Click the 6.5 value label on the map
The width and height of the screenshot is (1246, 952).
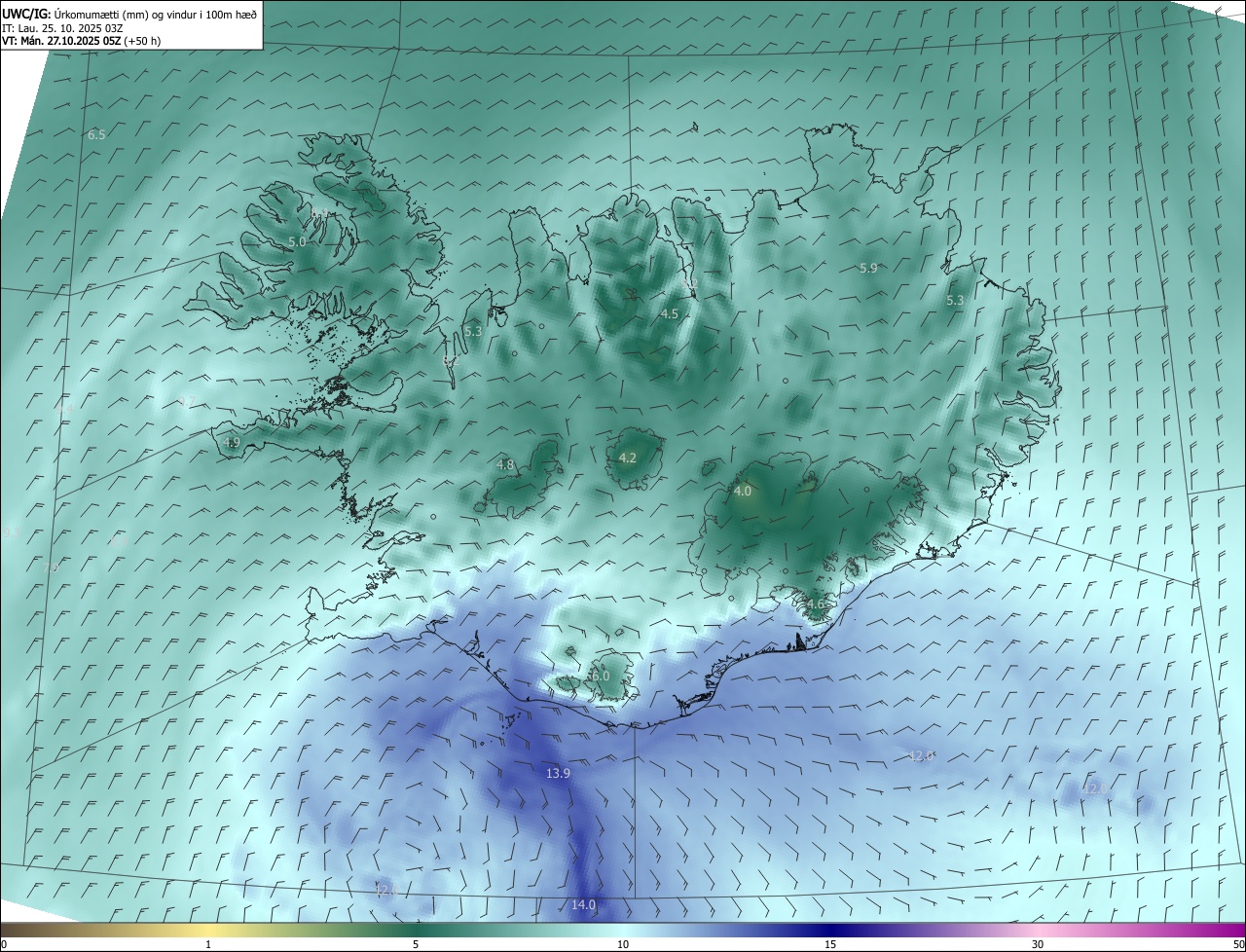click(96, 134)
